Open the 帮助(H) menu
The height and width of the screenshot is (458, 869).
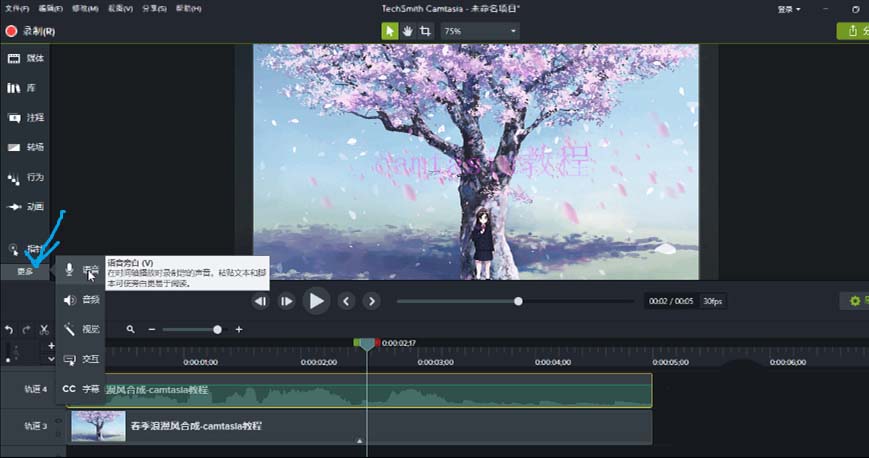188,8
